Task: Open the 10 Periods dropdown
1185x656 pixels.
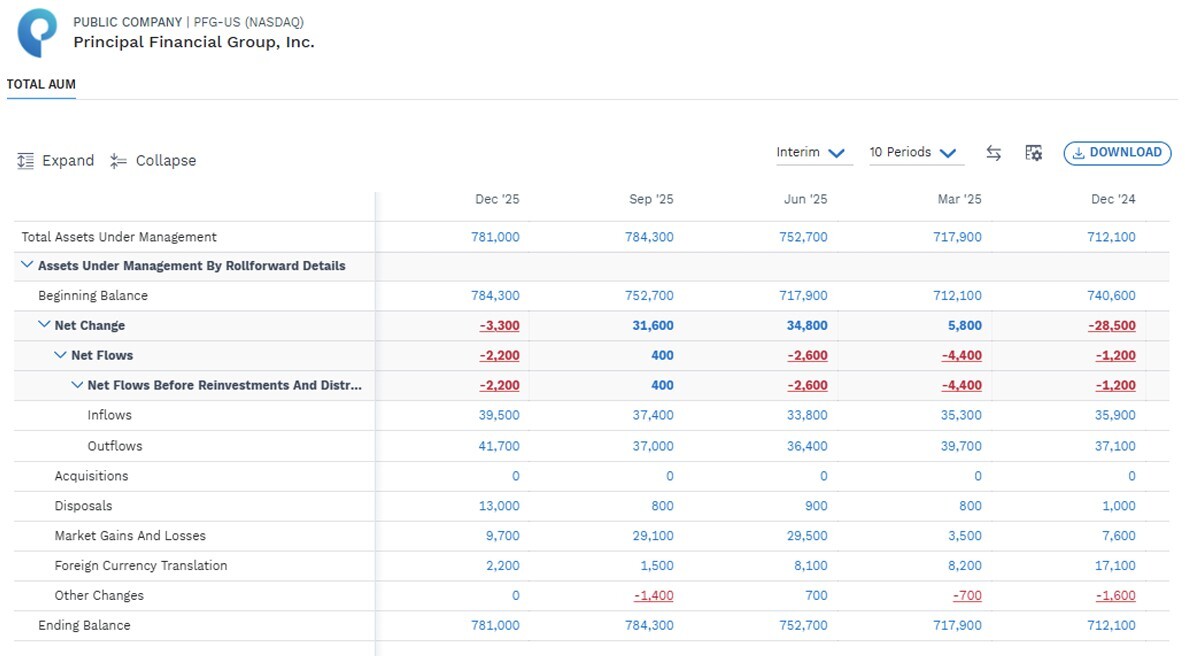Action: tap(916, 153)
